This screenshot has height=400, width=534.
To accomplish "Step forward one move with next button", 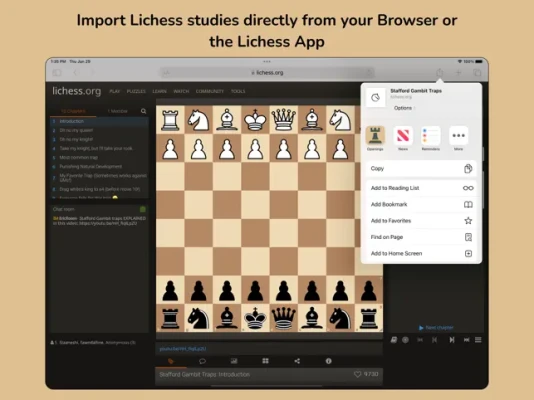I will point(452,340).
